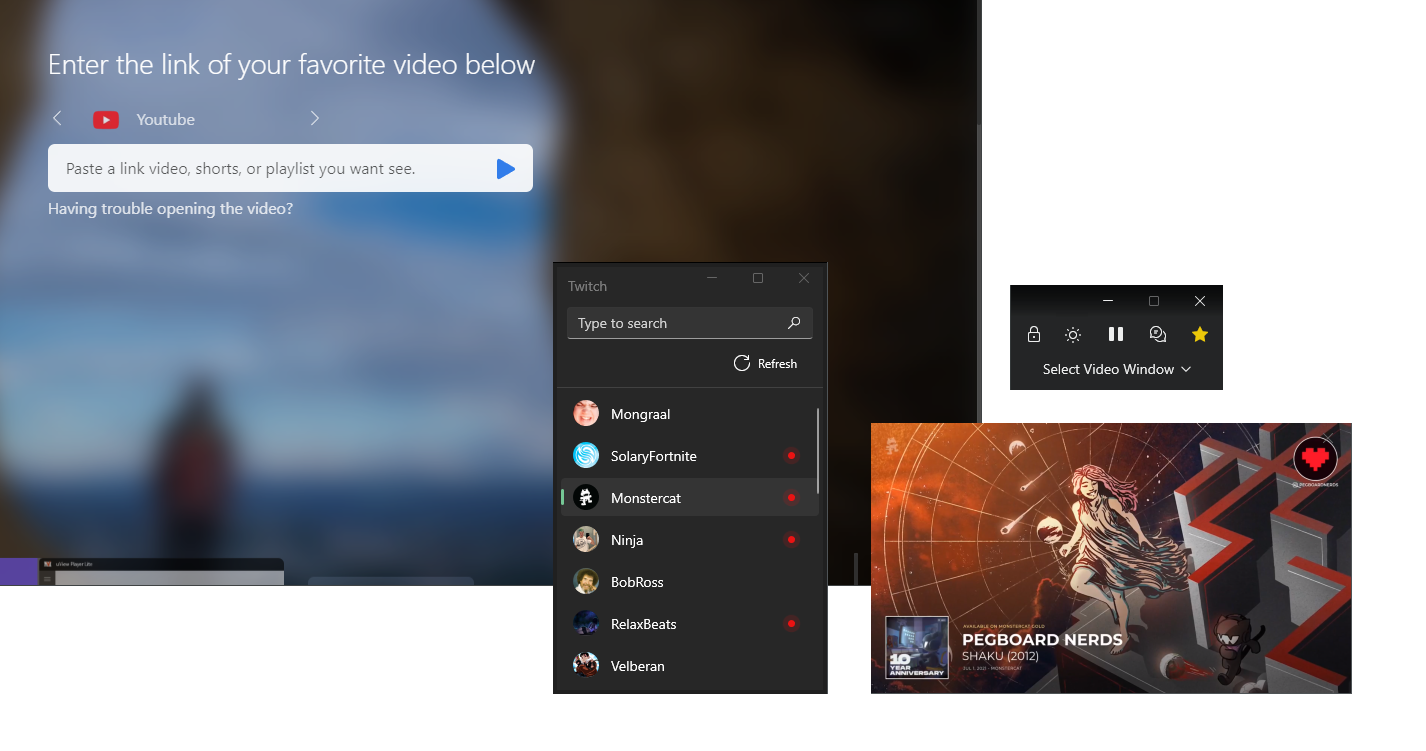Toggle the lock icon in control window
Viewport: 1426px width, 751px height.
tap(1034, 335)
